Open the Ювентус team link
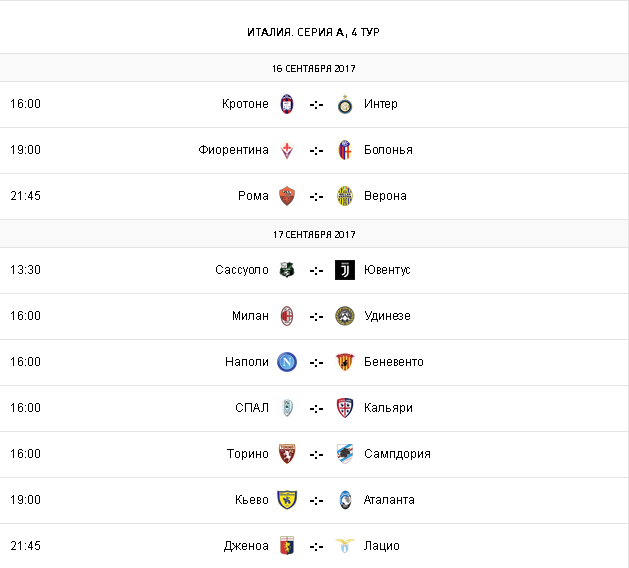629x568 pixels. pyautogui.click(x=387, y=270)
